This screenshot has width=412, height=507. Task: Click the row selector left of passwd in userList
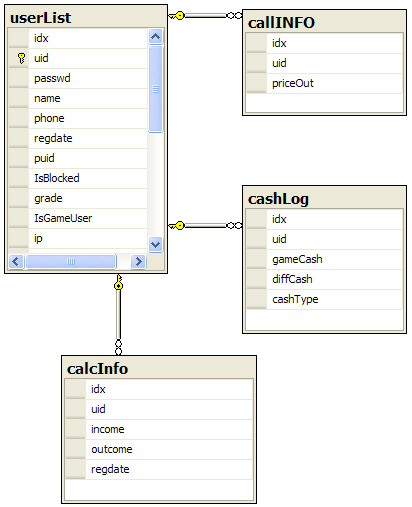18,78
